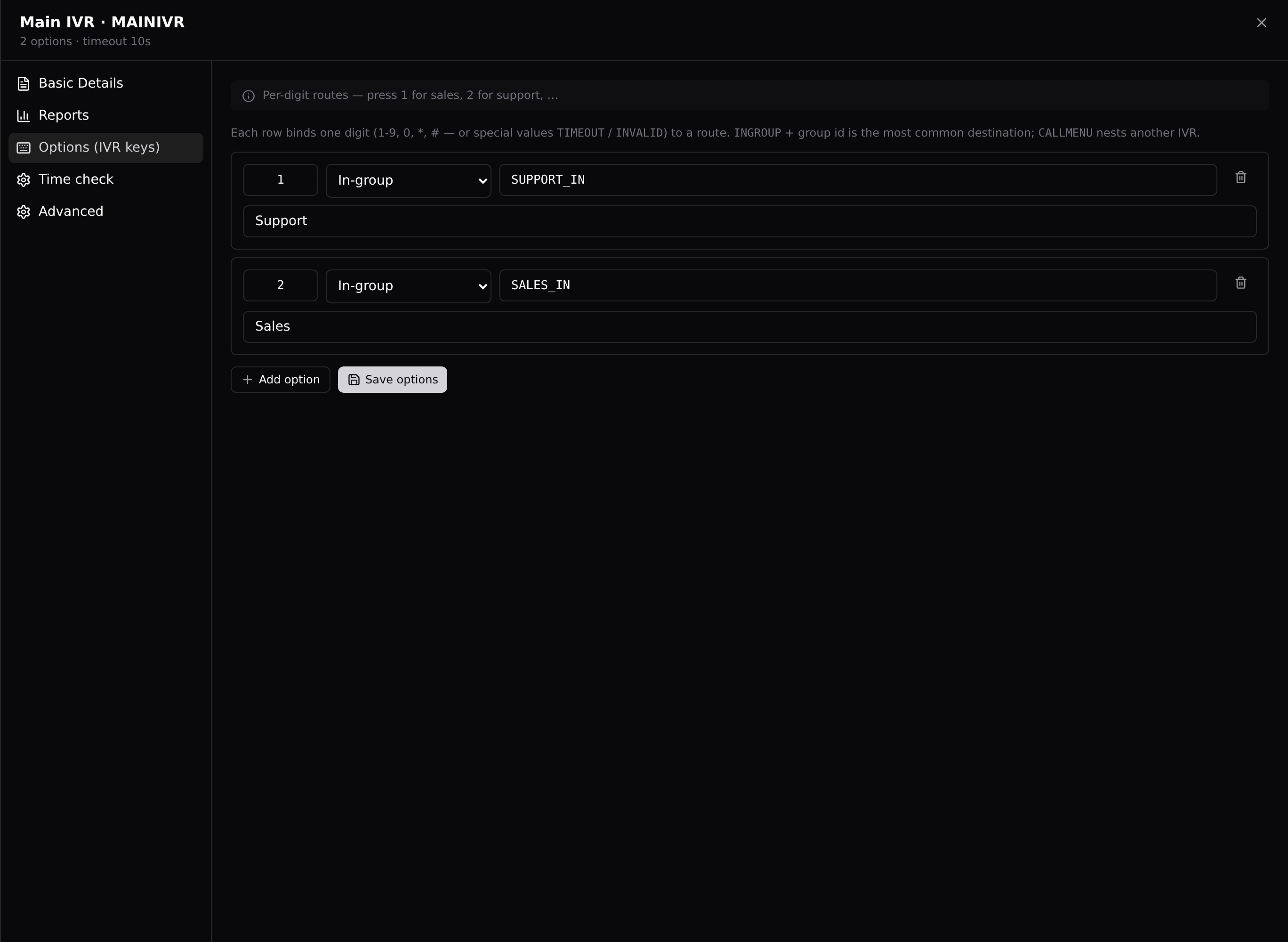Focus the SALES_IN group id field
The width and height of the screenshot is (1288, 942).
858,286
